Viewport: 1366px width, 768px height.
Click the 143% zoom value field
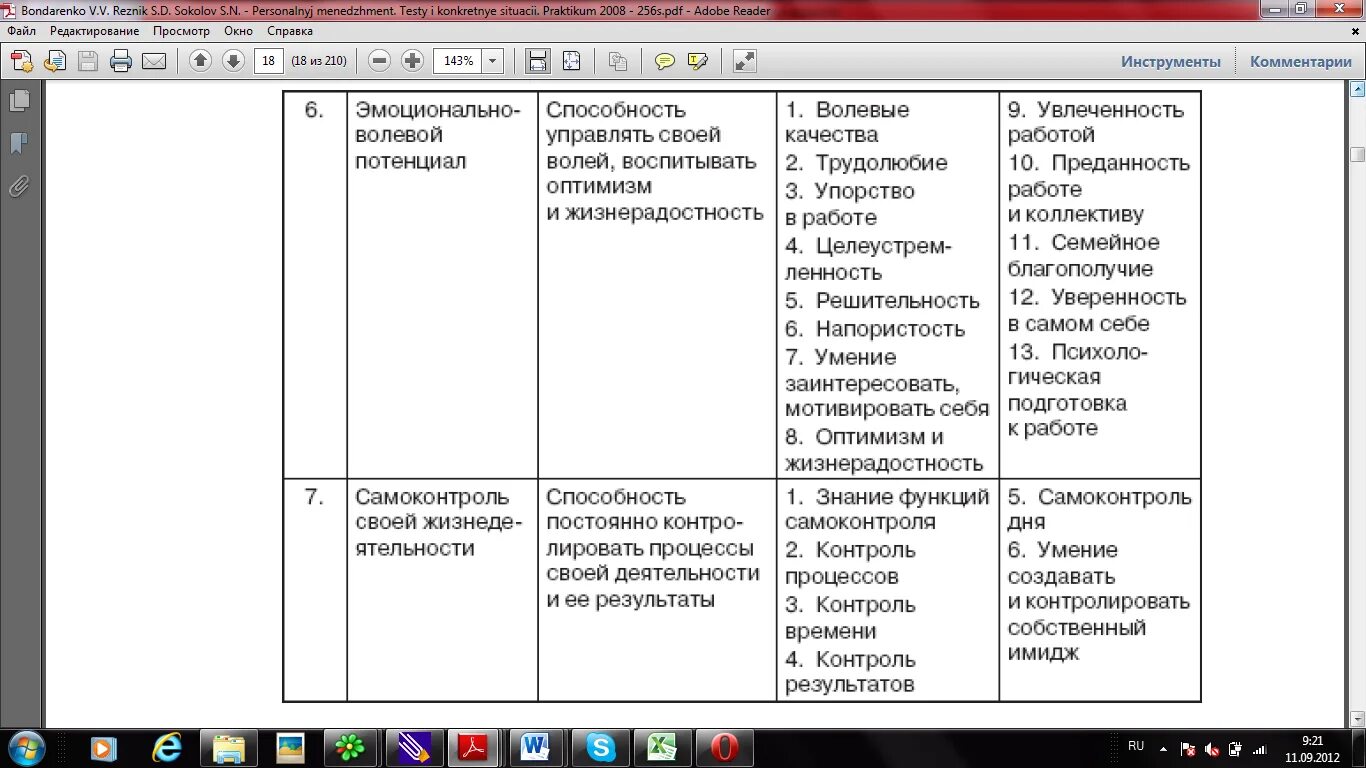(458, 61)
